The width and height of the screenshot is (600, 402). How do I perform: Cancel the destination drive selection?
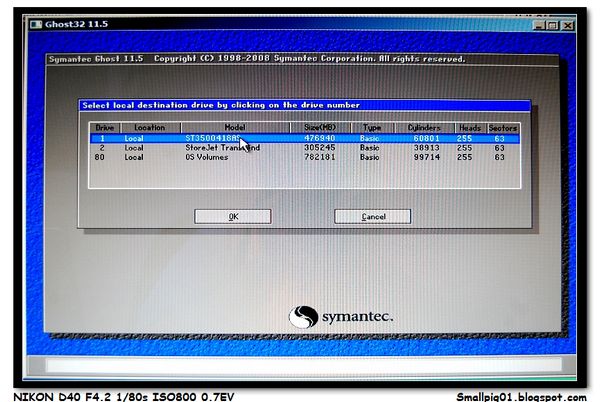pyautogui.click(x=373, y=216)
